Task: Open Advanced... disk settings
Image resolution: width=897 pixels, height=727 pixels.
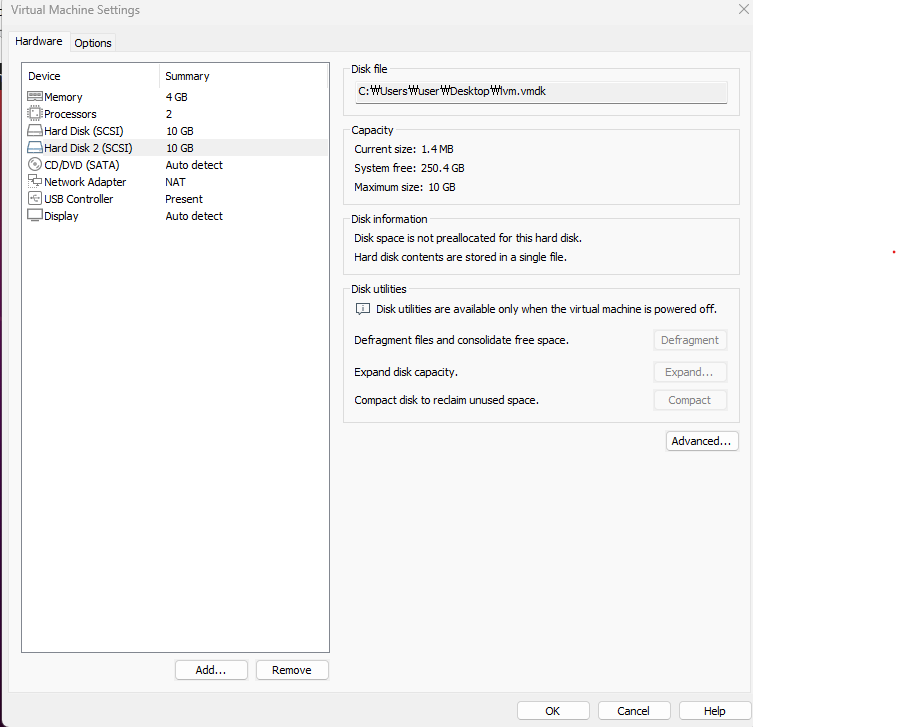Action: (702, 441)
